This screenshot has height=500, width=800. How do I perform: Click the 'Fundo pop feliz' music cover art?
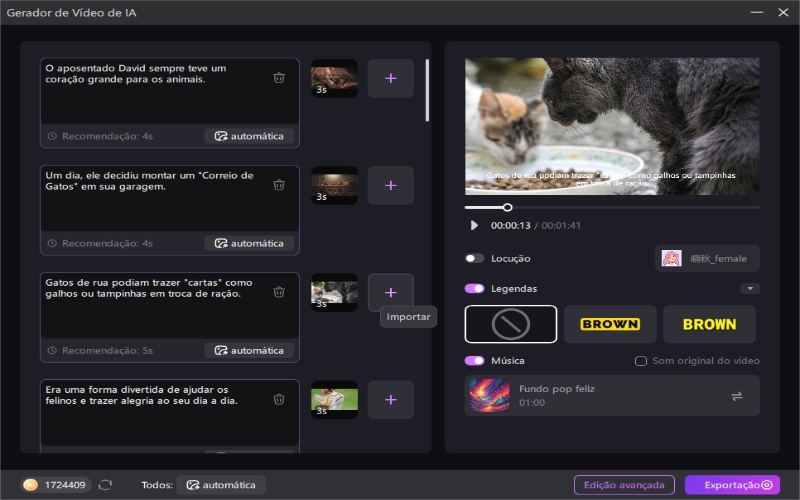tap(489, 395)
